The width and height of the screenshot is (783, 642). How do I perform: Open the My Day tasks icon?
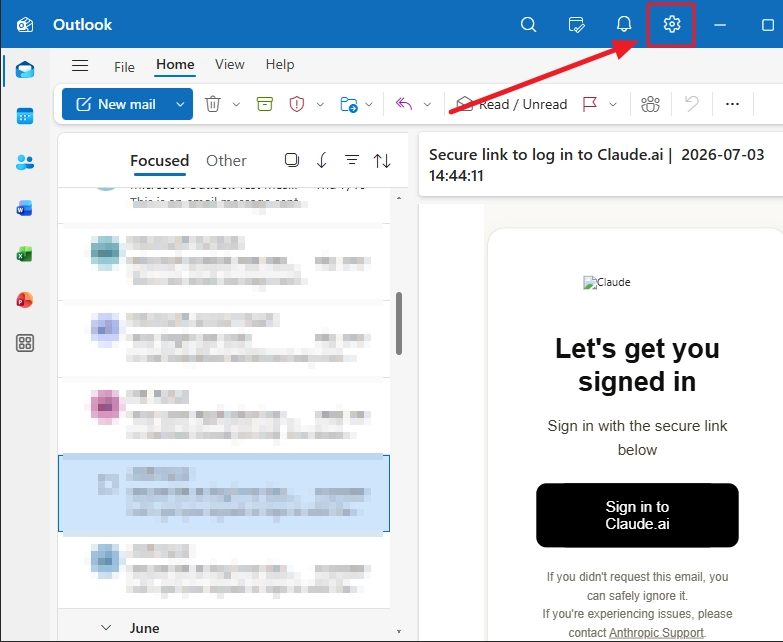[x=576, y=24]
